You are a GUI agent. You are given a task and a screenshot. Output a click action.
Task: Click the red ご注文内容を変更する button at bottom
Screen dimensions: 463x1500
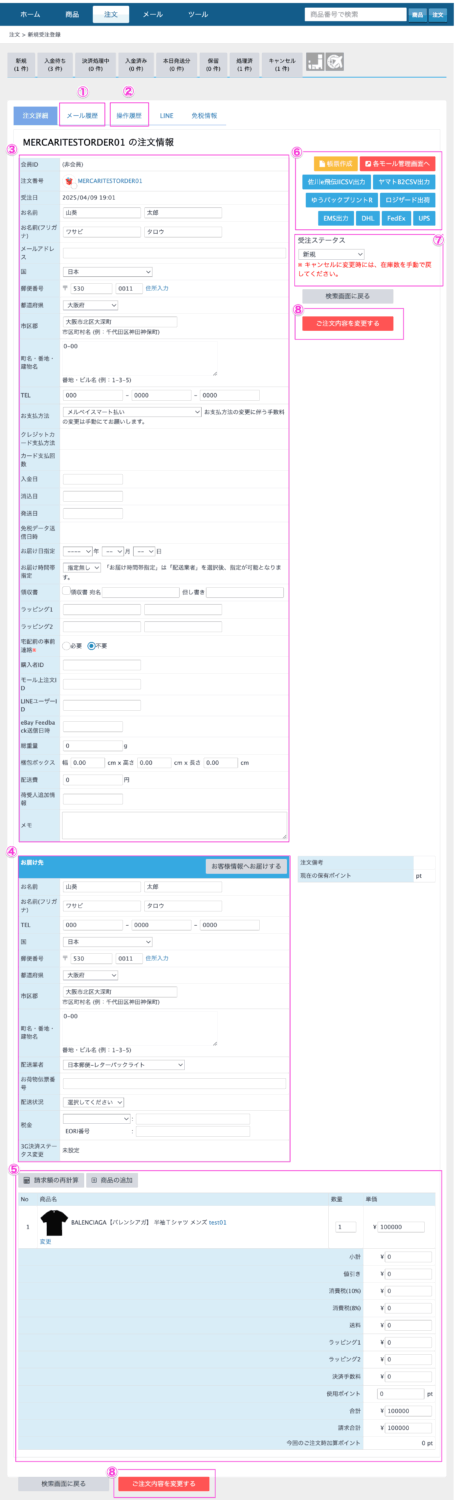pos(164,1482)
